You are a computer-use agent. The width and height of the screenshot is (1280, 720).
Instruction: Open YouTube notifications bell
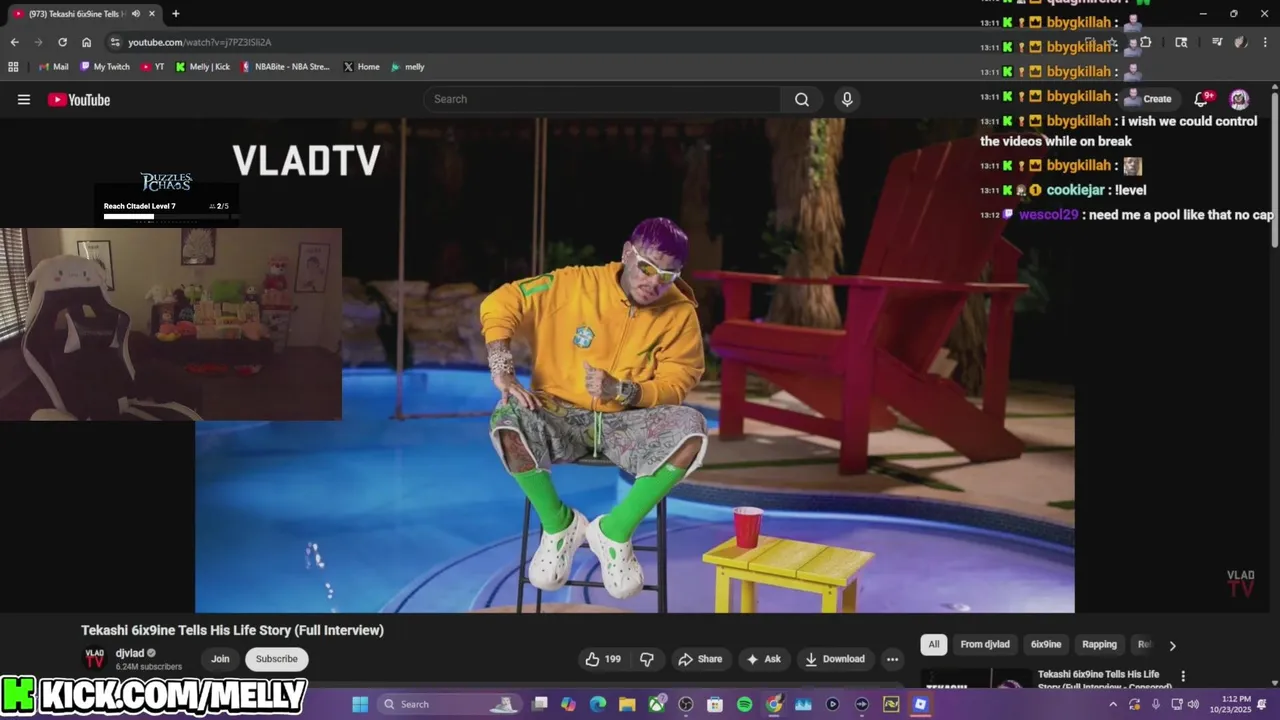click(x=1203, y=98)
